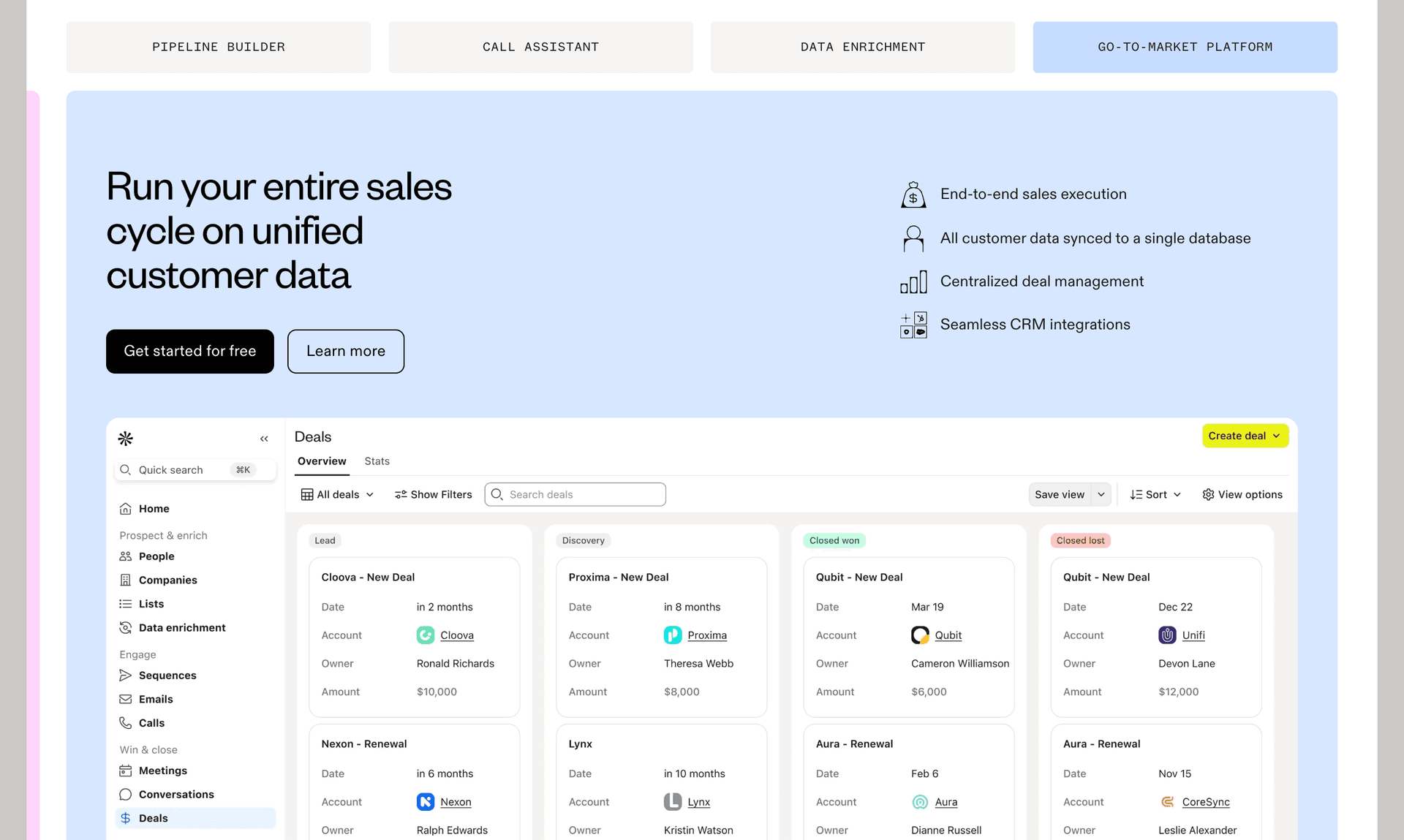Collapse sidebar with double-chevron icon
Image resolution: width=1404 pixels, height=840 pixels.
coord(264,439)
